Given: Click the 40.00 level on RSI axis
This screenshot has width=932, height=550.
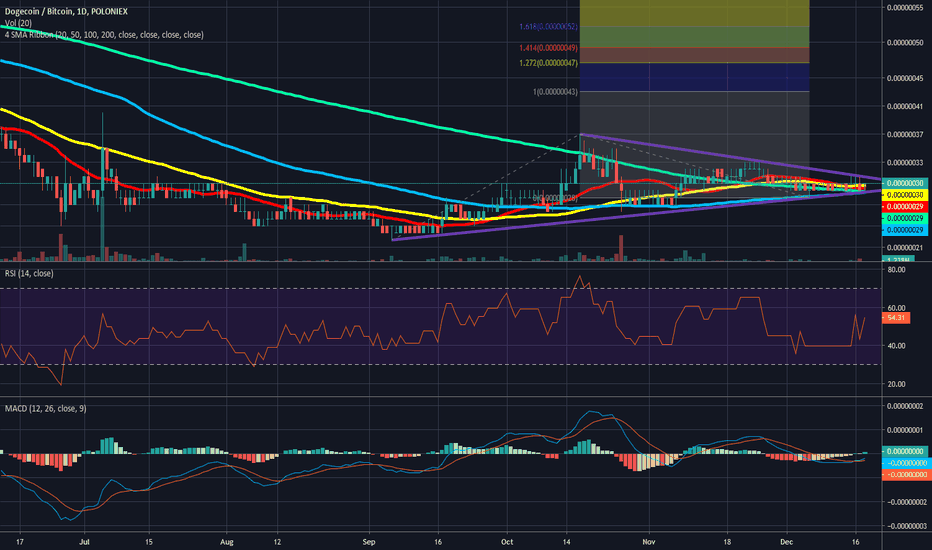Looking at the screenshot, I should [x=896, y=346].
